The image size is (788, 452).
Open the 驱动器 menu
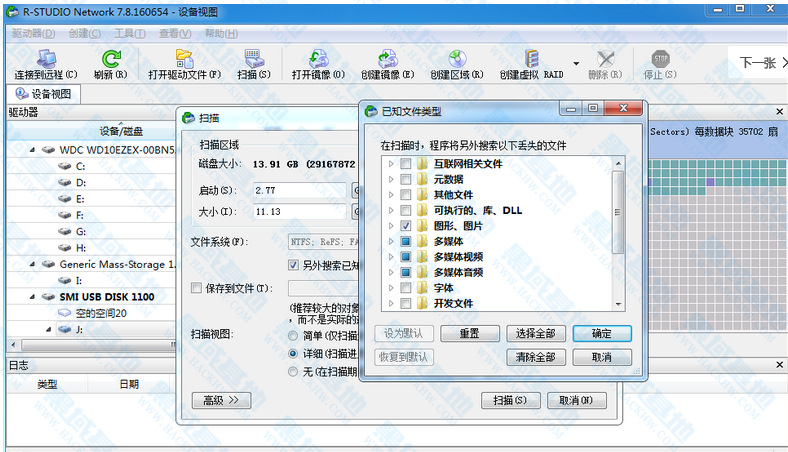coord(33,33)
